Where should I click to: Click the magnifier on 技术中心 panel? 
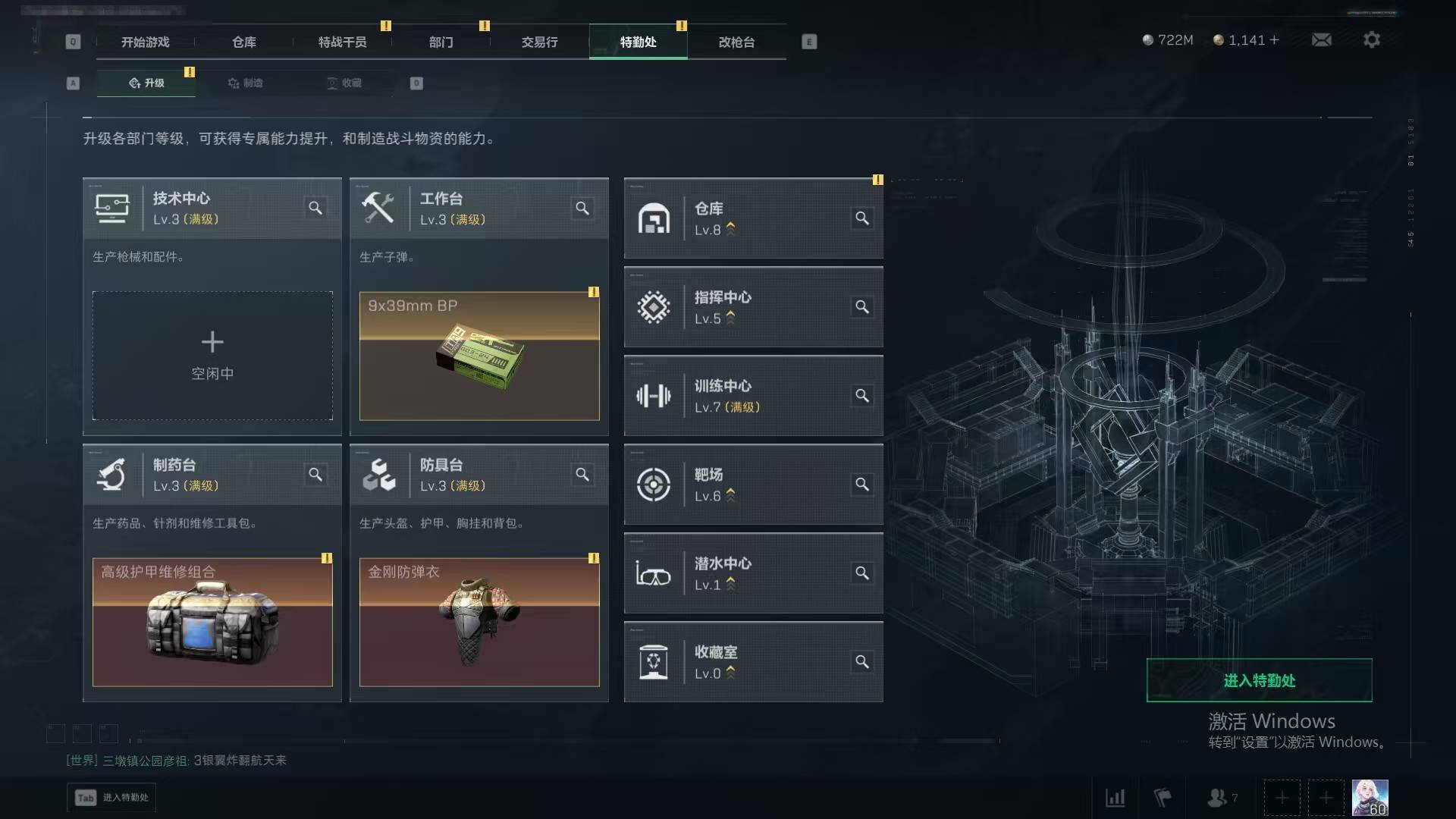[315, 208]
